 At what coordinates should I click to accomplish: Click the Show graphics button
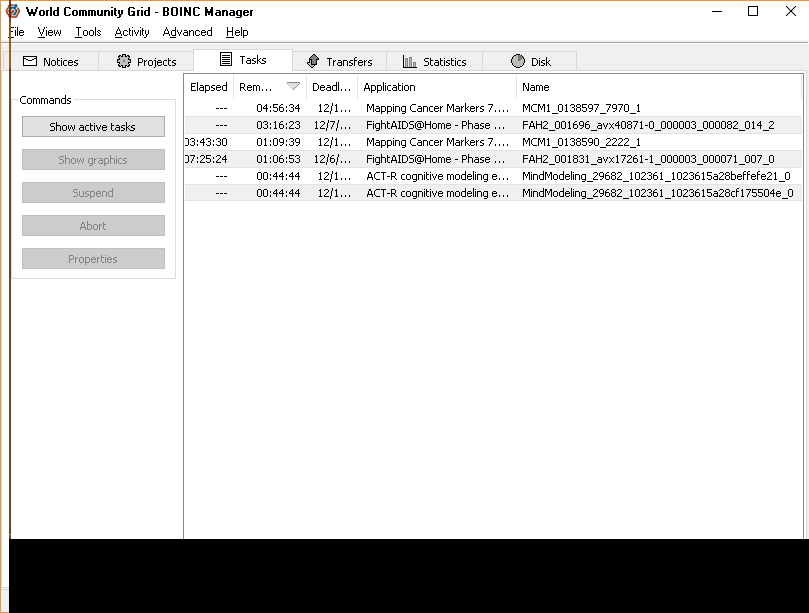click(93, 160)
